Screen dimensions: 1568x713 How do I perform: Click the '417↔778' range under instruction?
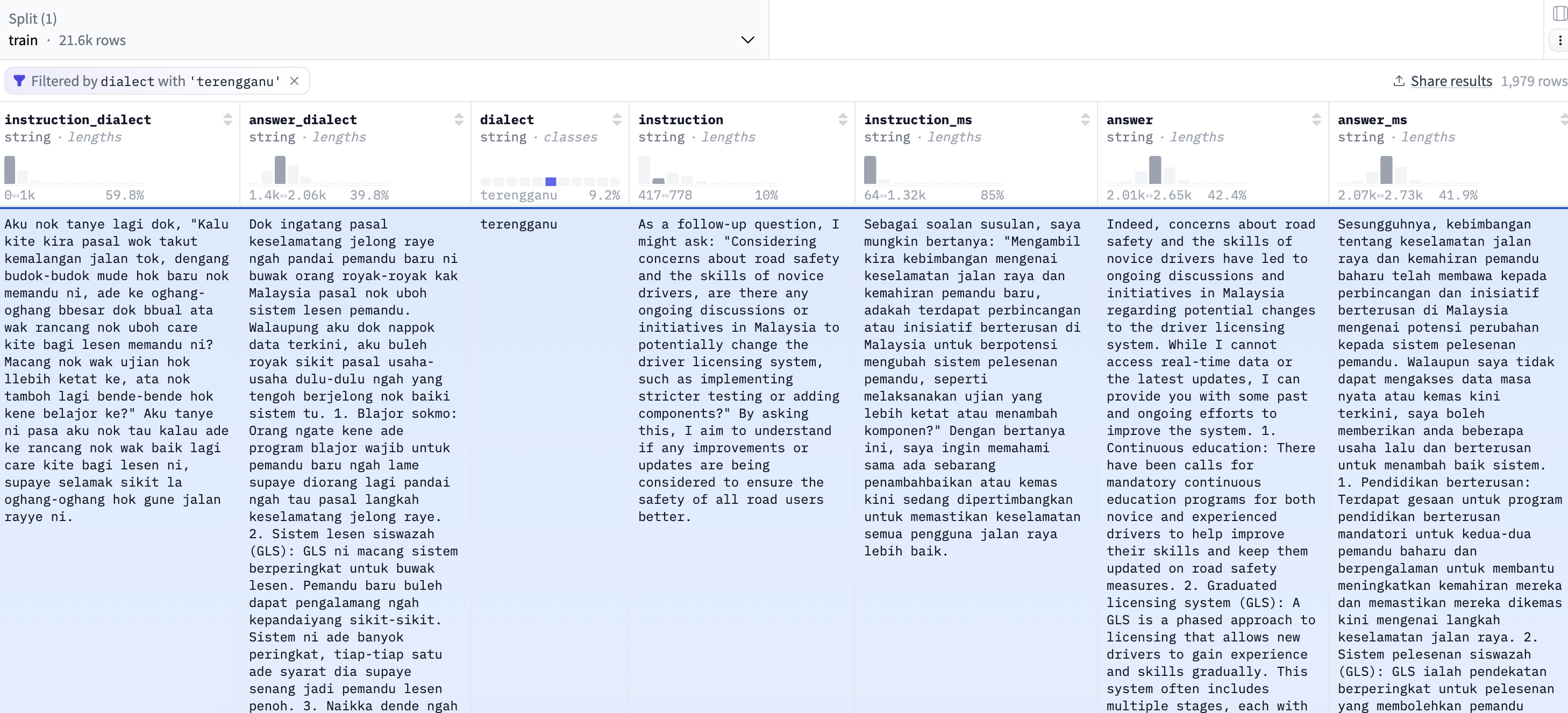pyautogui.click(x=665, y=195)
